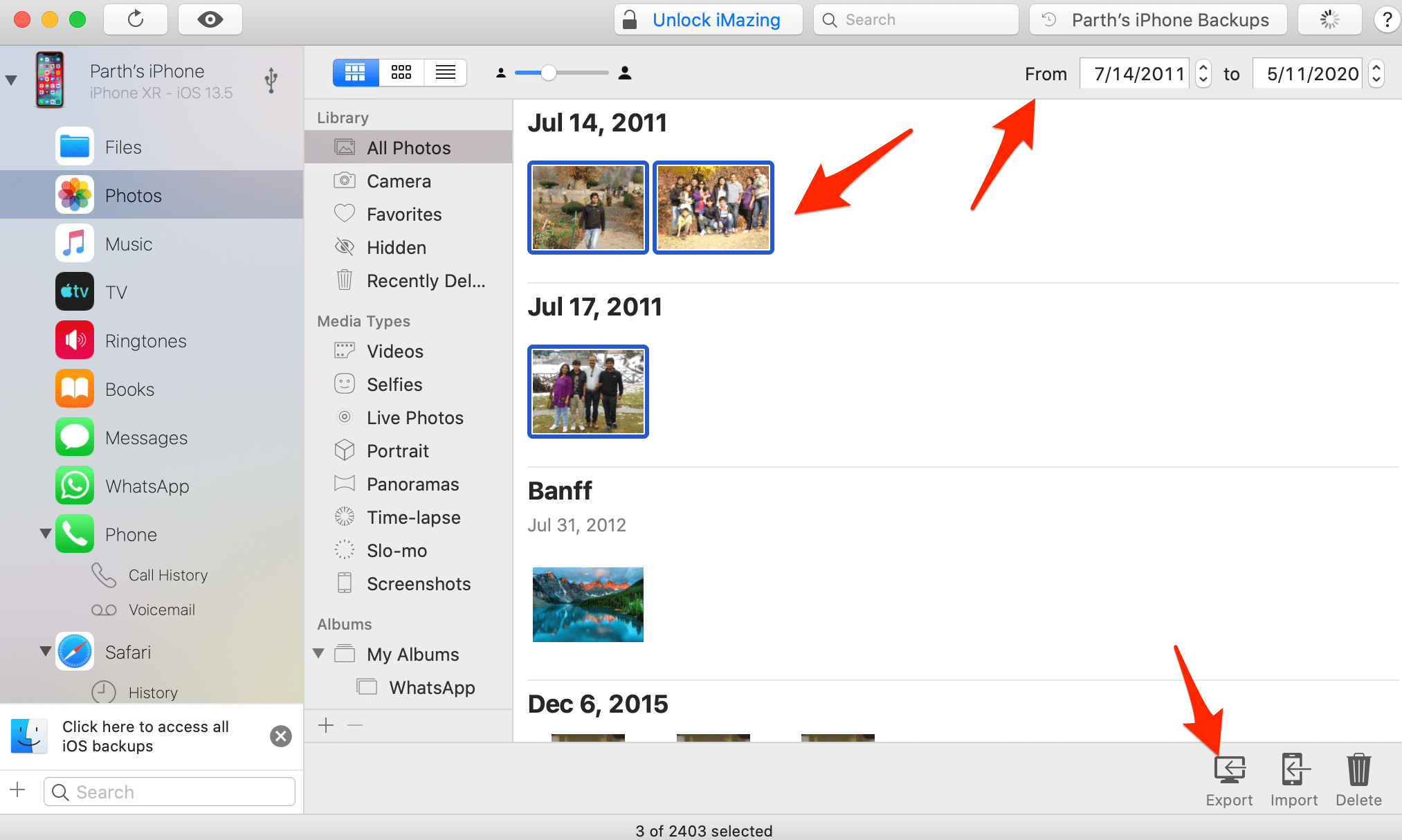Image resolution: width=1402 pixels, height=840 pixels.
Task: Expand My Albums under Albums section
Action: pos(325,654)
